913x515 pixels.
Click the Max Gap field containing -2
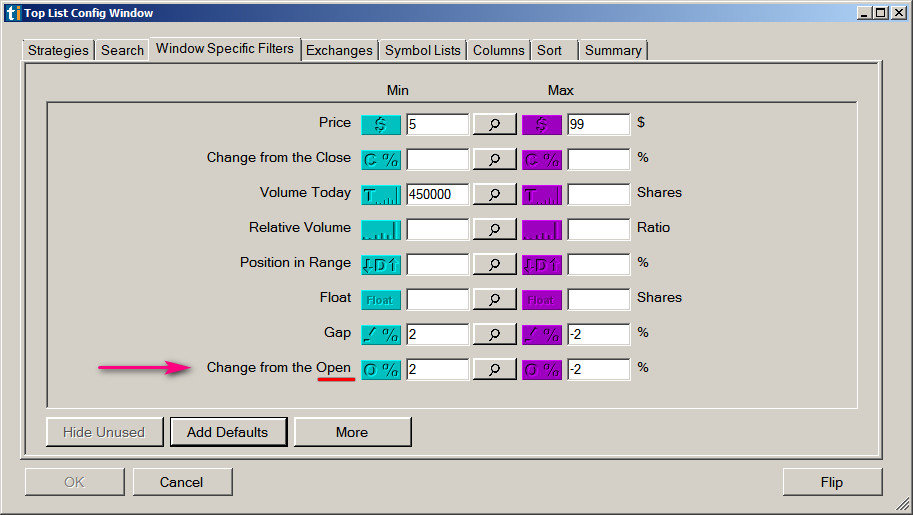599,334
